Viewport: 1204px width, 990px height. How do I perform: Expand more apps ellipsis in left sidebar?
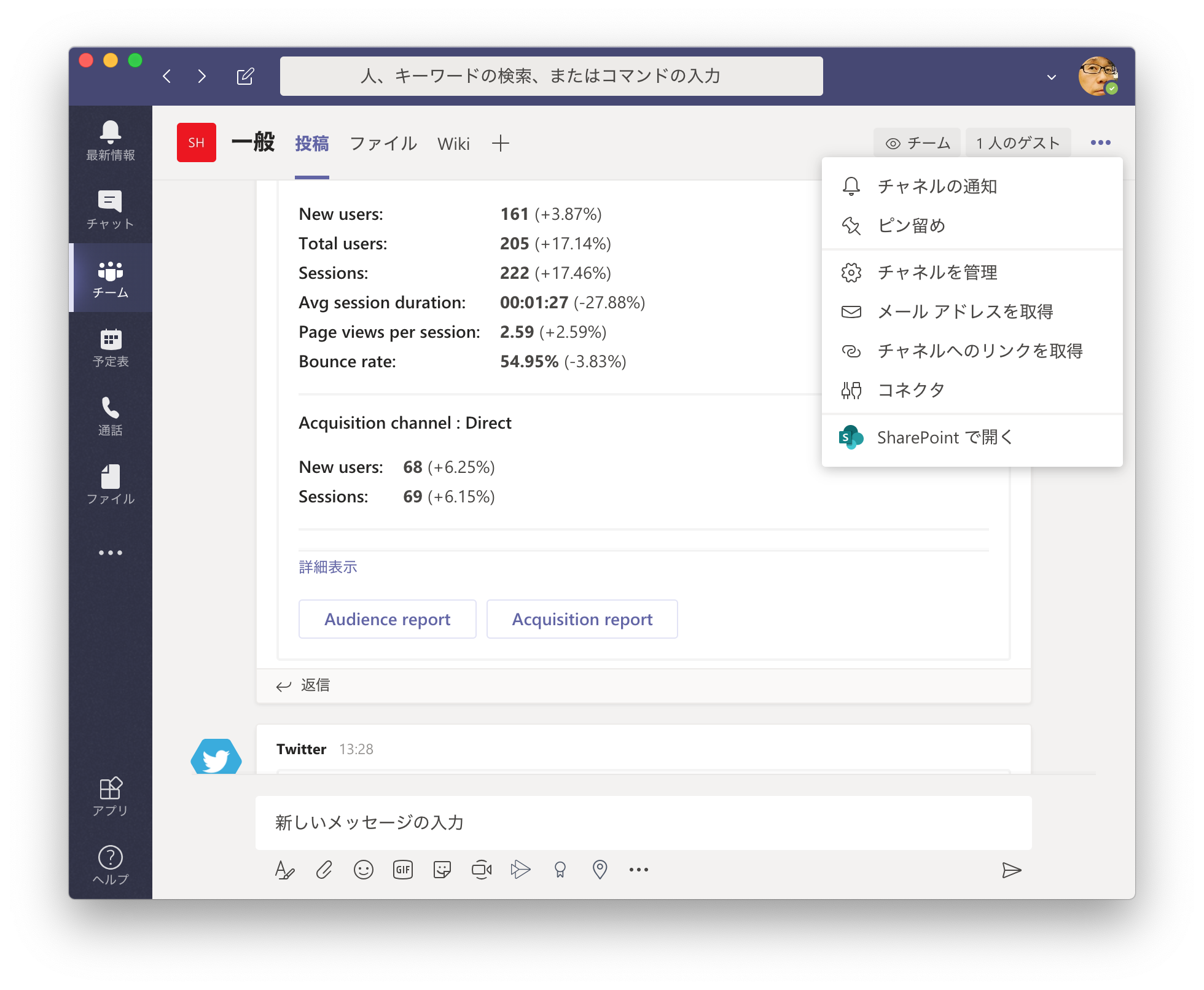pos(111,553)
